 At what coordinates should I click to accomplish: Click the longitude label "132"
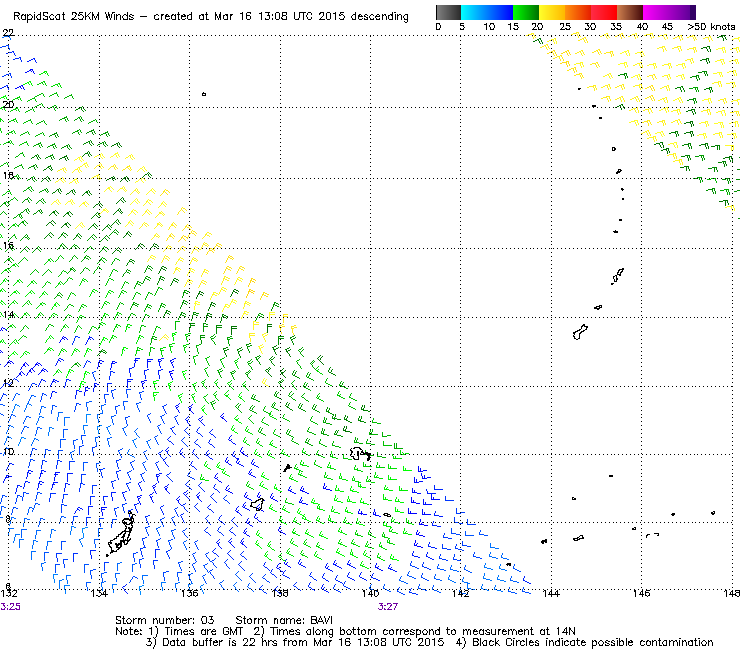click(x=9, y=594)
